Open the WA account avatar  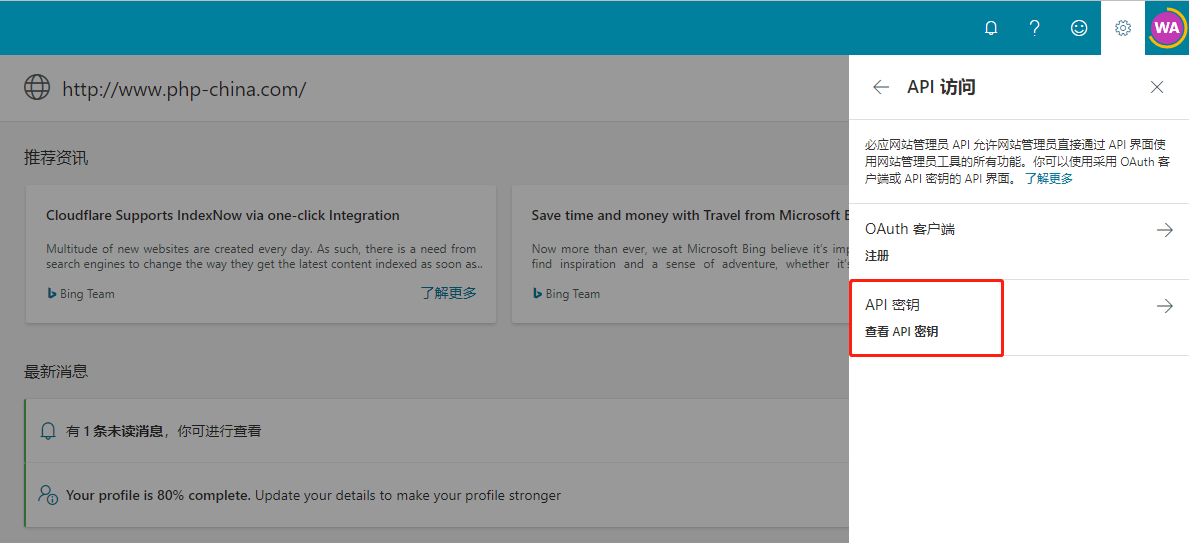(x=1166, y=28)
